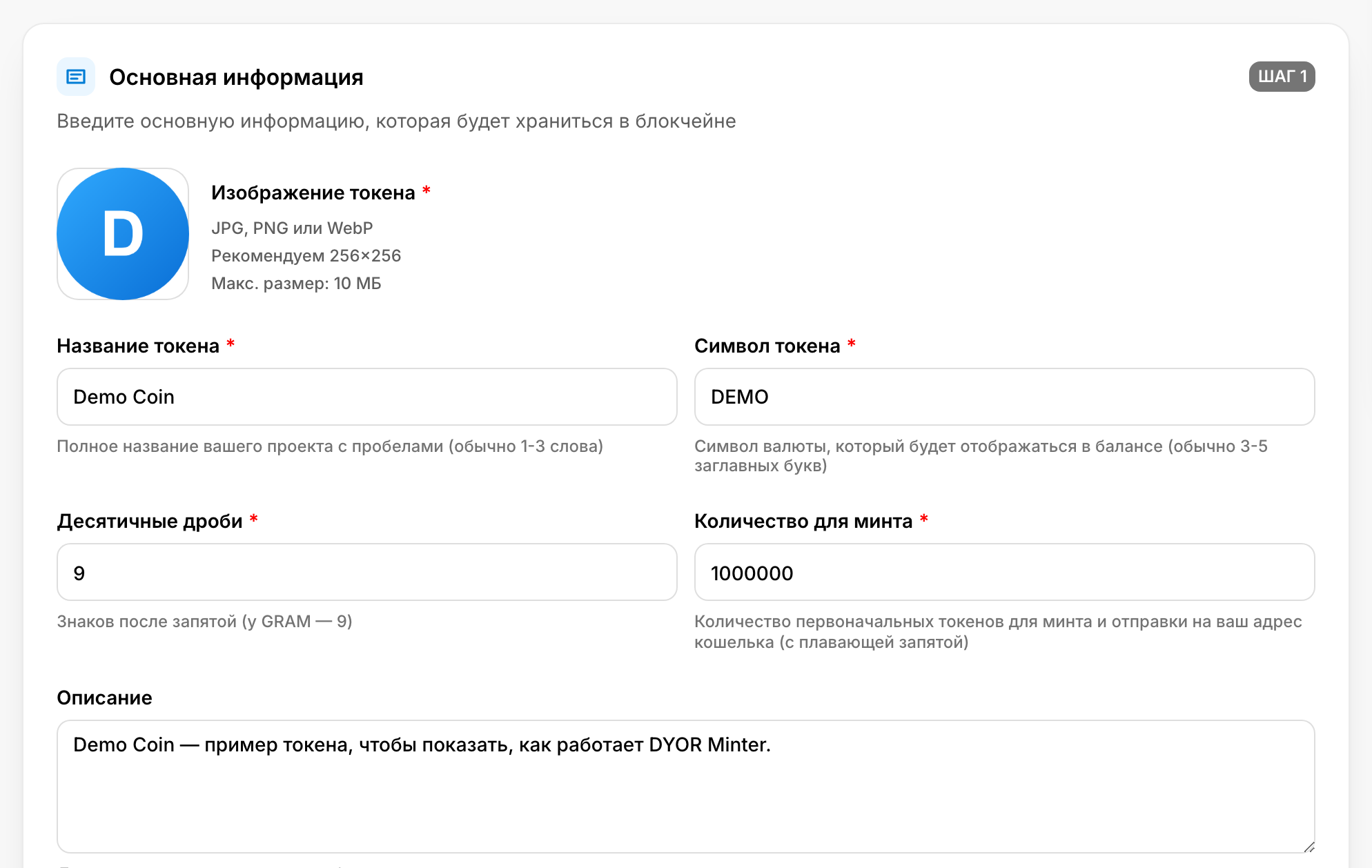This screenshot has height=868, width=1372.
Task: Click the Количество для минта label
Action: (x=803, y=521)
